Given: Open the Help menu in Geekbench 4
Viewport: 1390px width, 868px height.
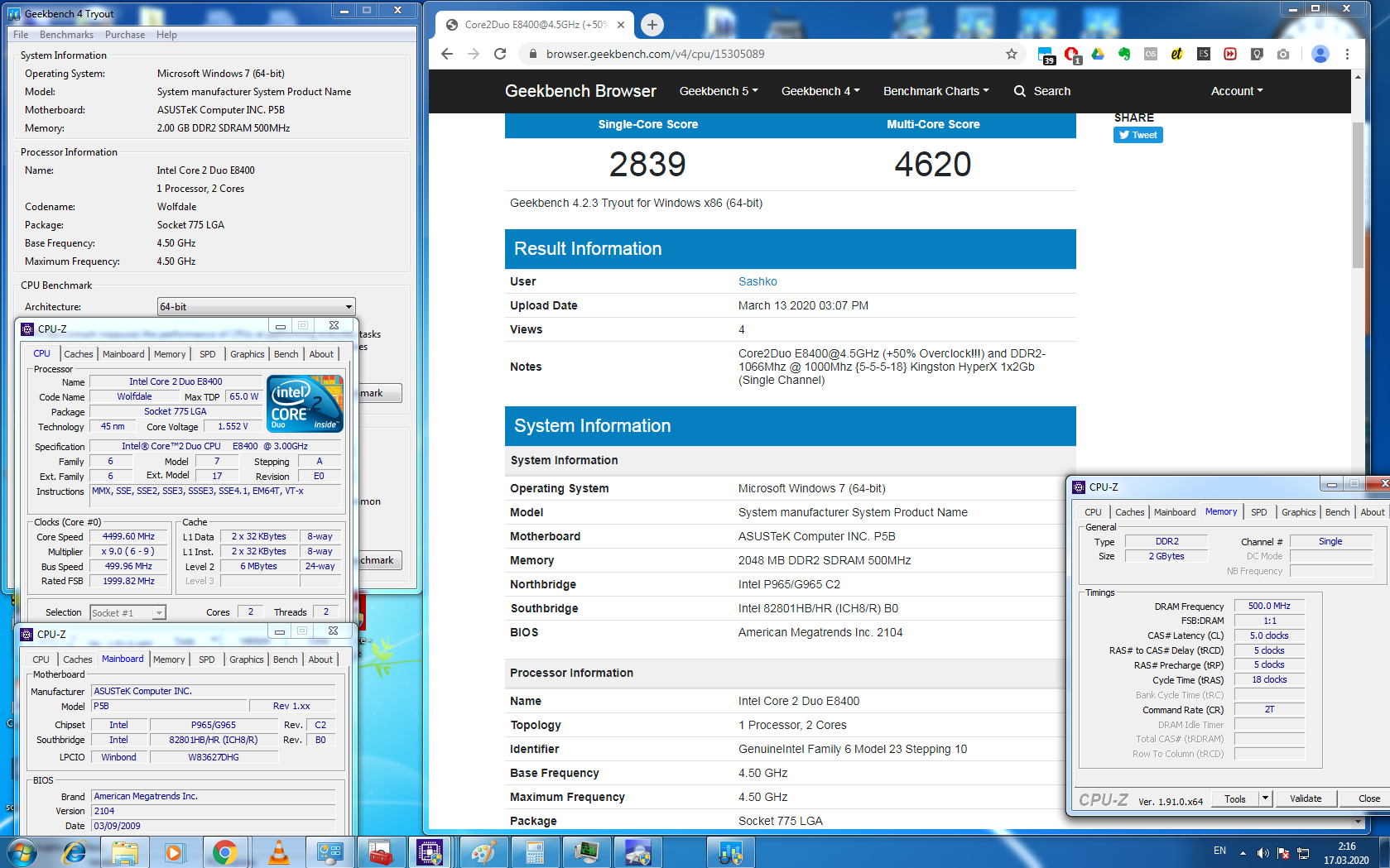Looking at the screenshot, I should point(166,35).
